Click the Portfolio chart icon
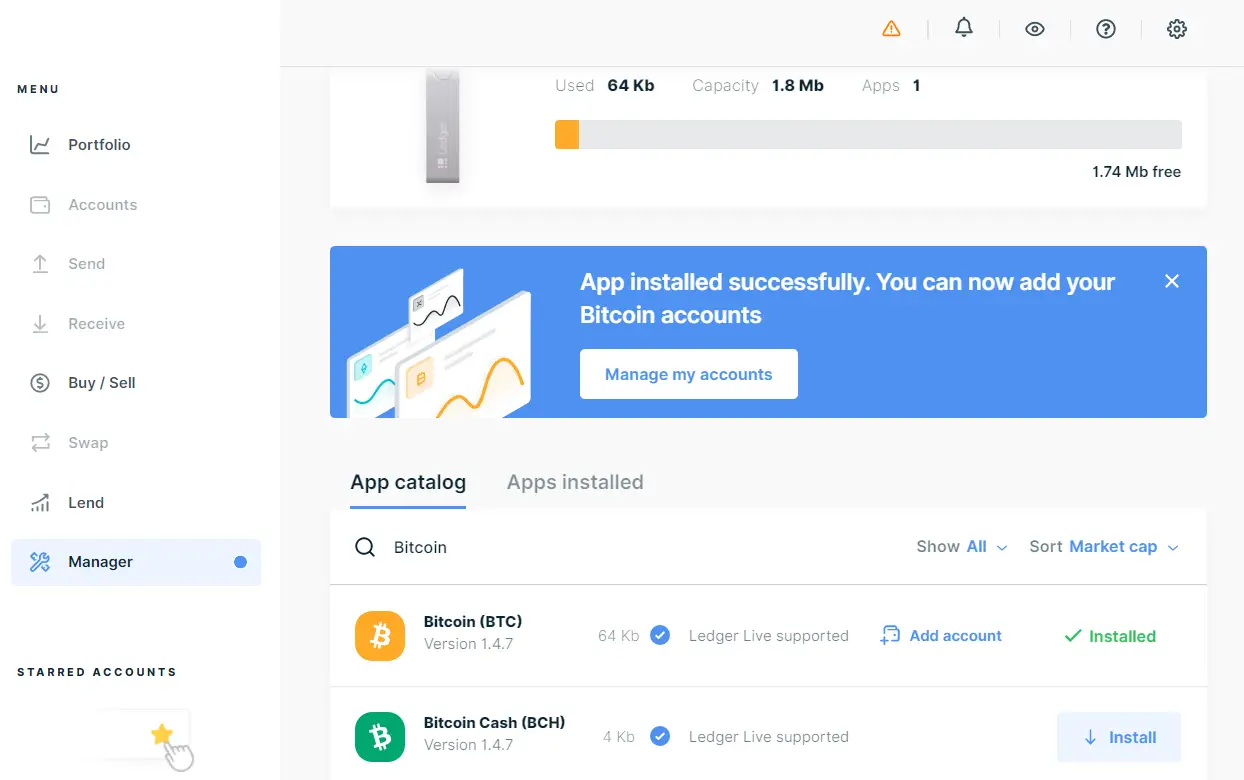Image resolution: width=1244 pixels, height=780 pixels. pos(40,145)
